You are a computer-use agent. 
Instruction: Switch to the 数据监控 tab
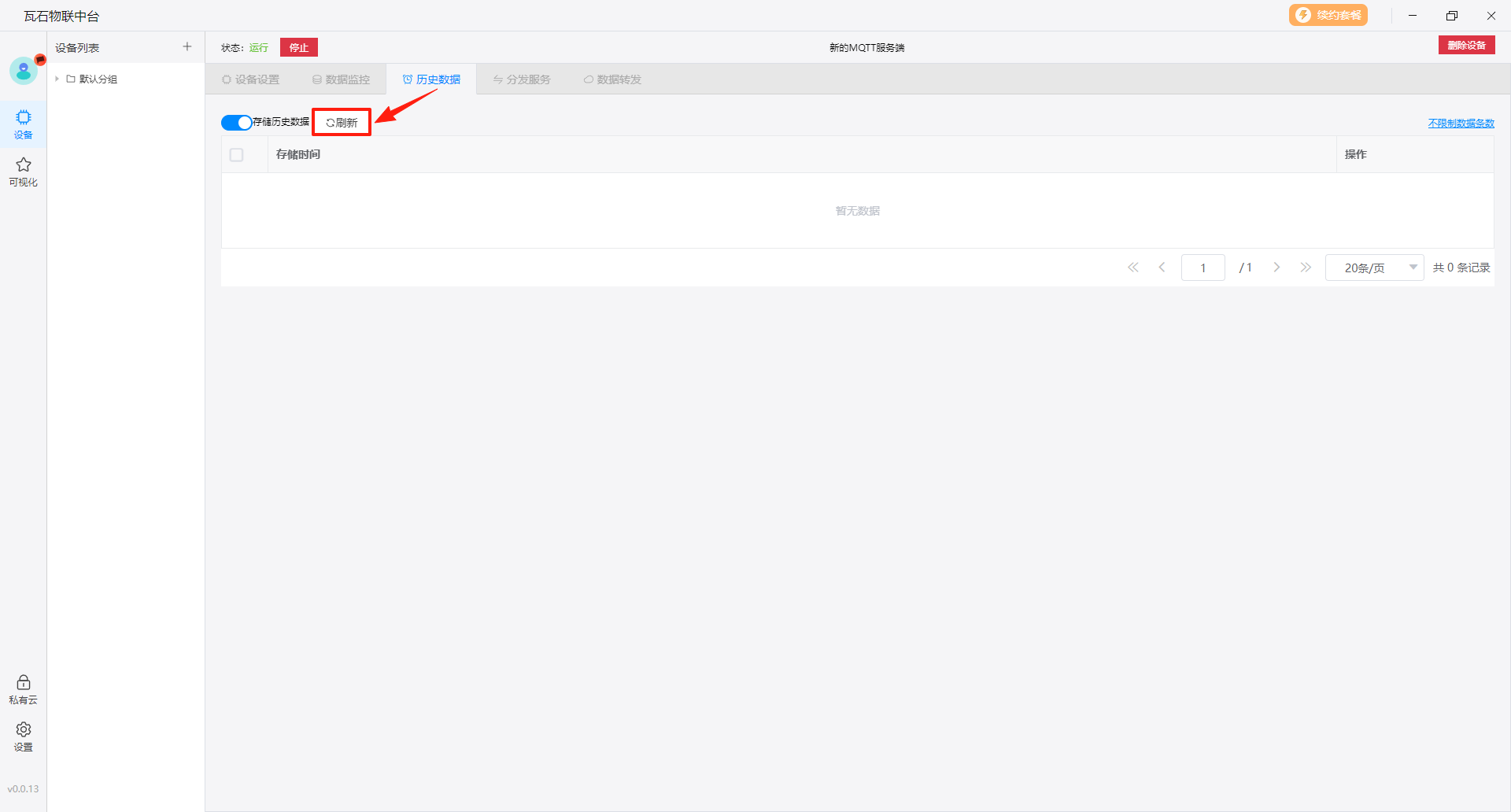[341, 79]
